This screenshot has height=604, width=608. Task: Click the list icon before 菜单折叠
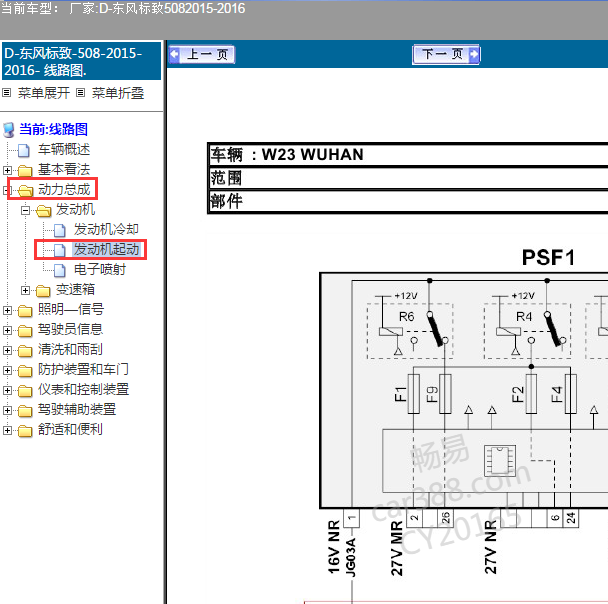tap(80, 93)
